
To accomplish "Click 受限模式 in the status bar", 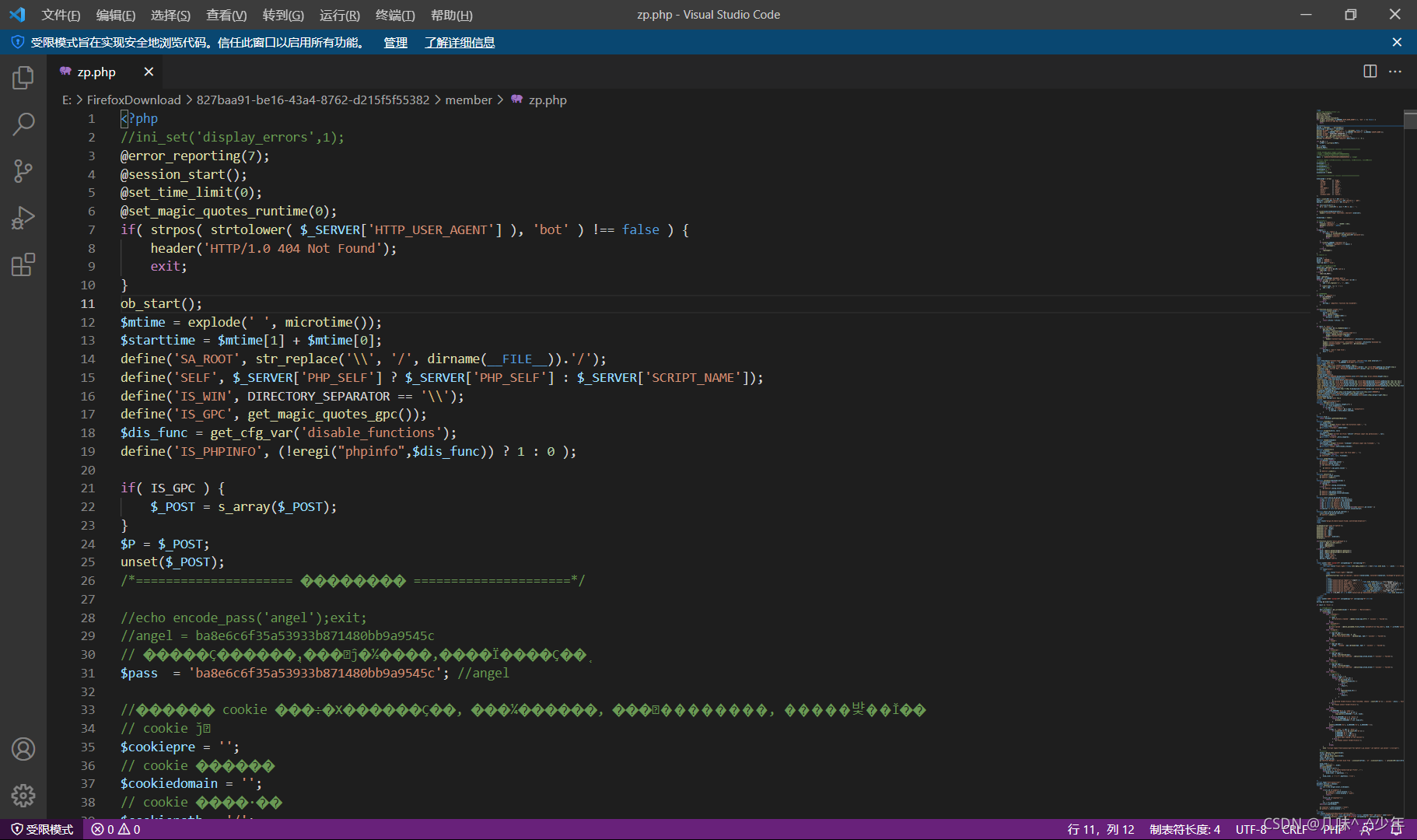I will 43,829.
